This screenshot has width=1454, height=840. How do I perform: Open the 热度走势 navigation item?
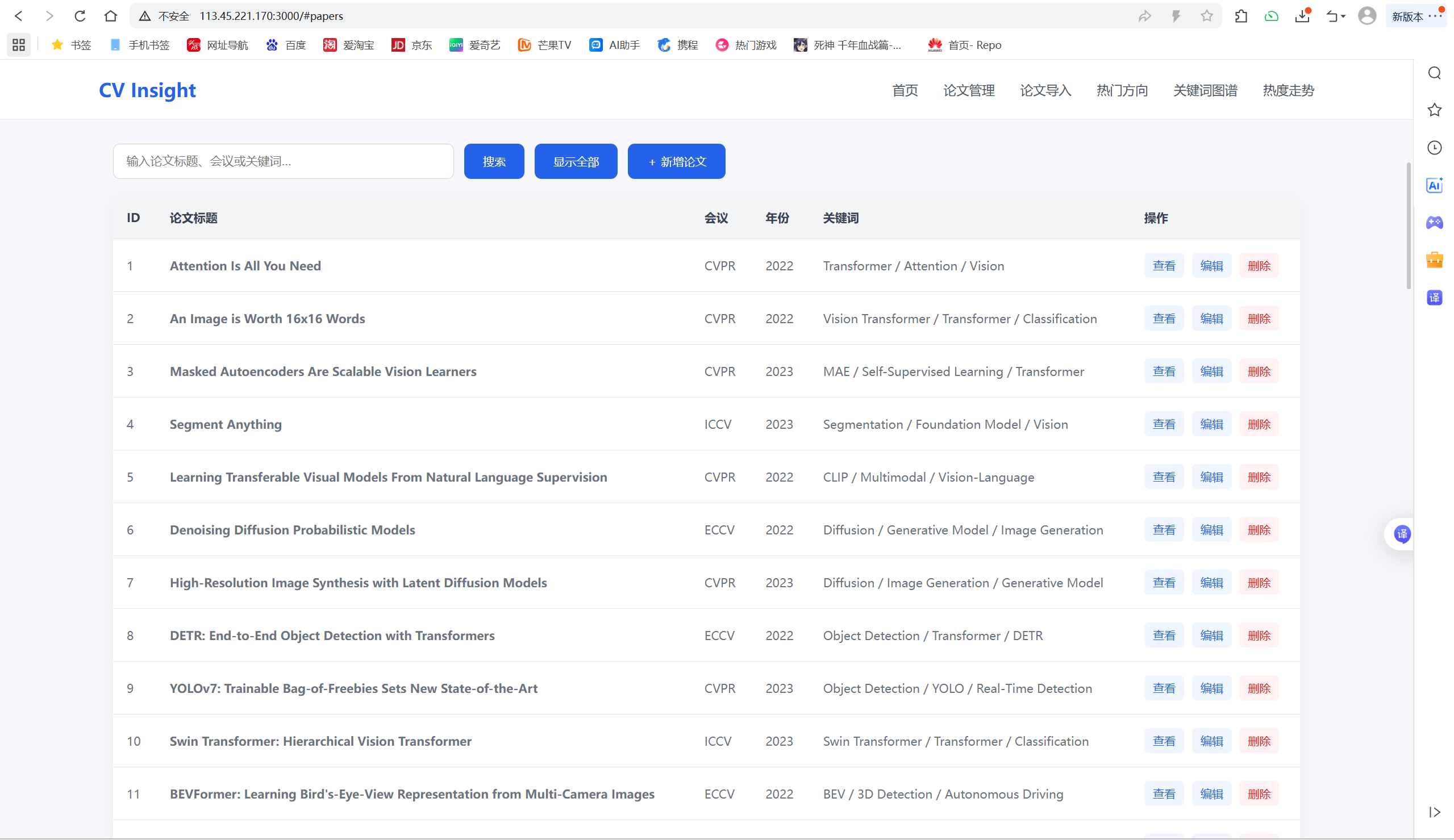click(x=1288, y=90)
